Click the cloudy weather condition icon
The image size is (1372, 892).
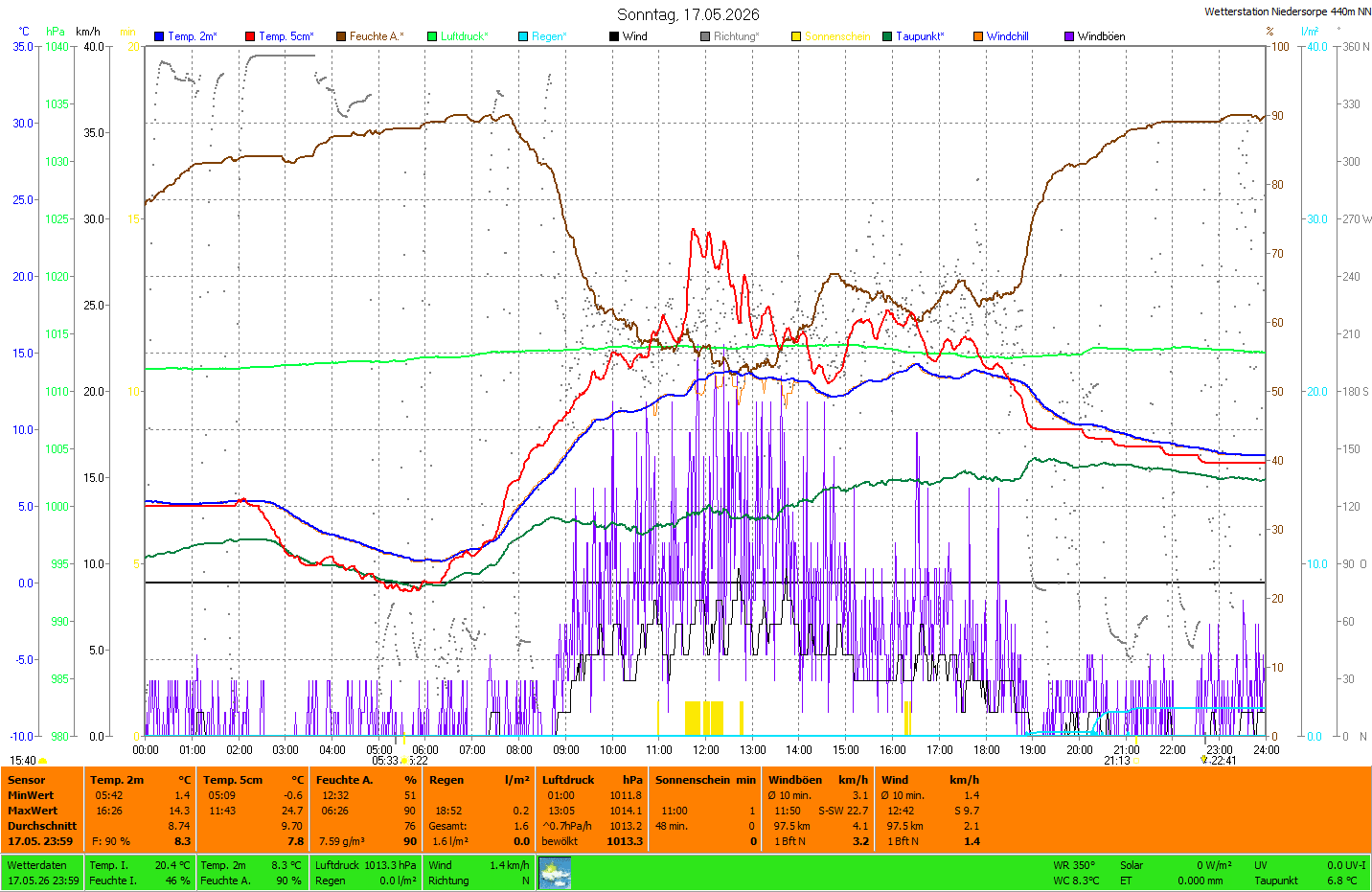pyautogui.click(x=555, y=873)
